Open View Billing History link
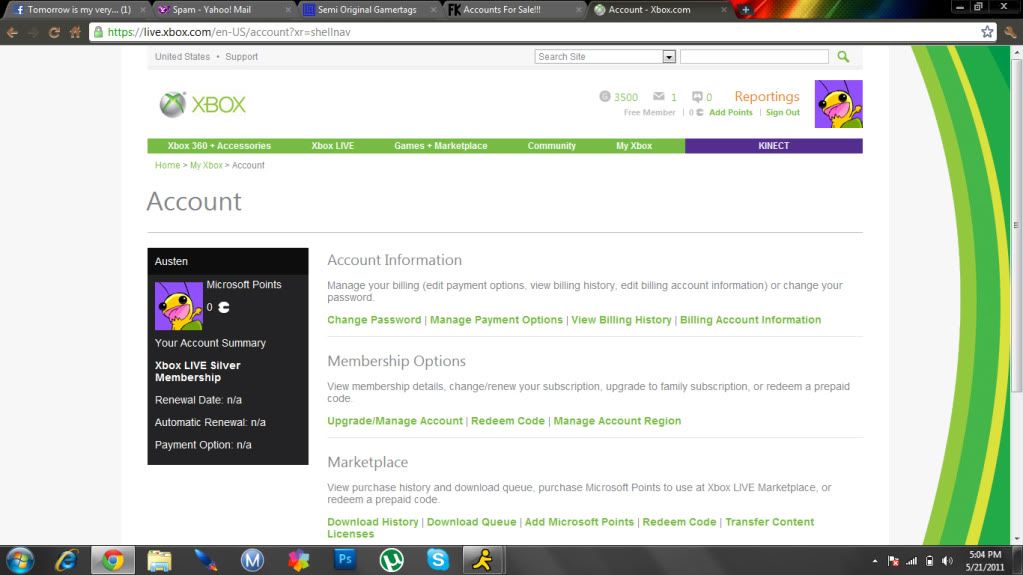 click(622, 320)
